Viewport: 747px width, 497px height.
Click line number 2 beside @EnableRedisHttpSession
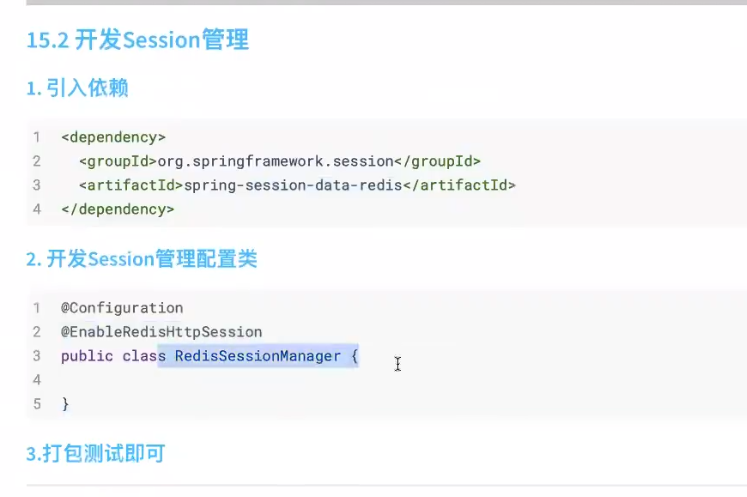37,332
